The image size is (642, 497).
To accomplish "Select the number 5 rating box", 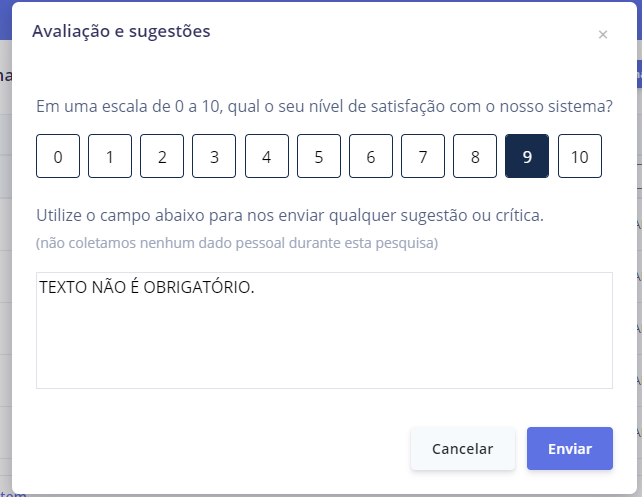I will pyautogui.click(x=319, y=156).
